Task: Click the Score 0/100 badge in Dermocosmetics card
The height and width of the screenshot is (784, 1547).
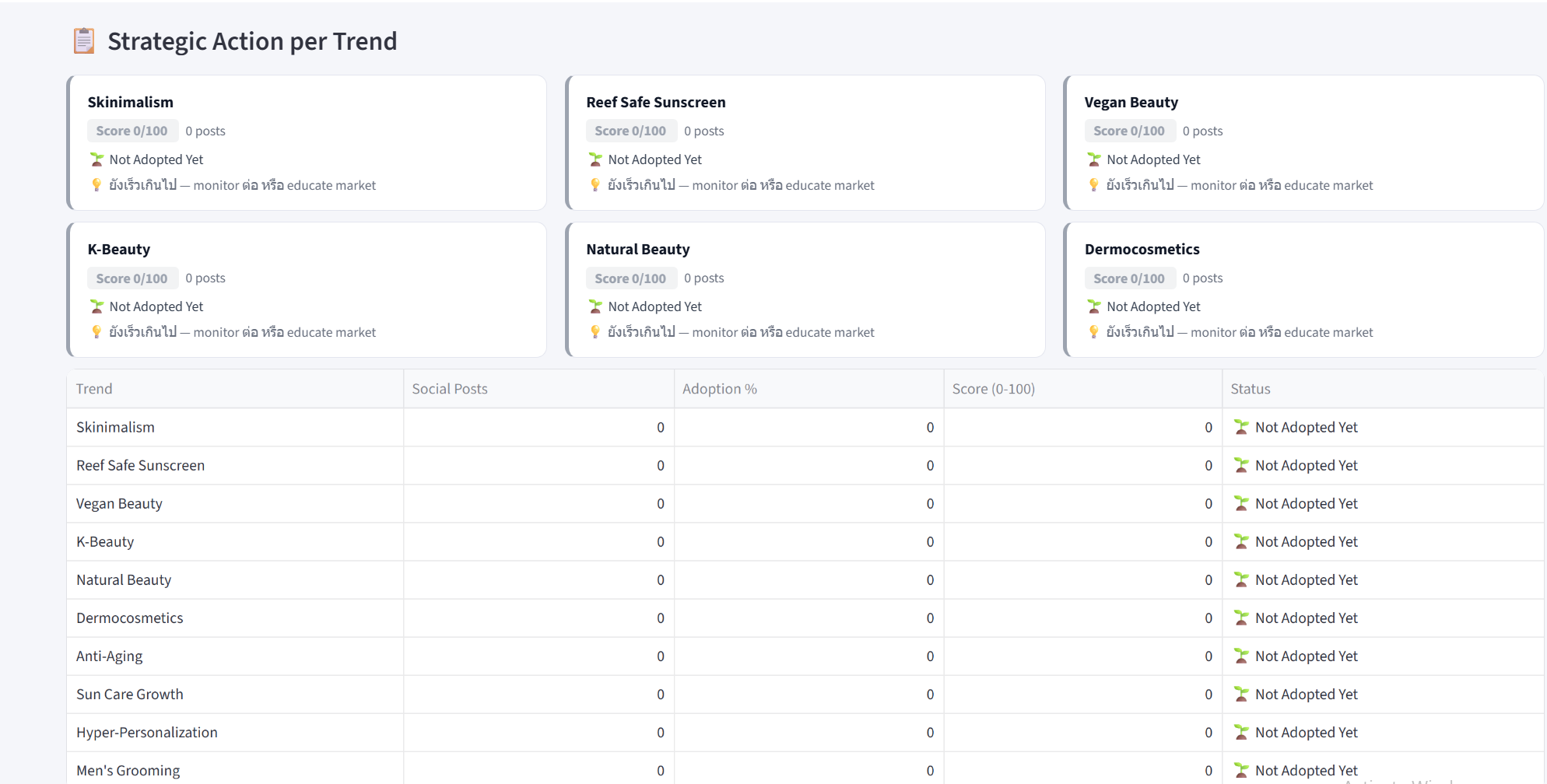Action: [1129, 278]
